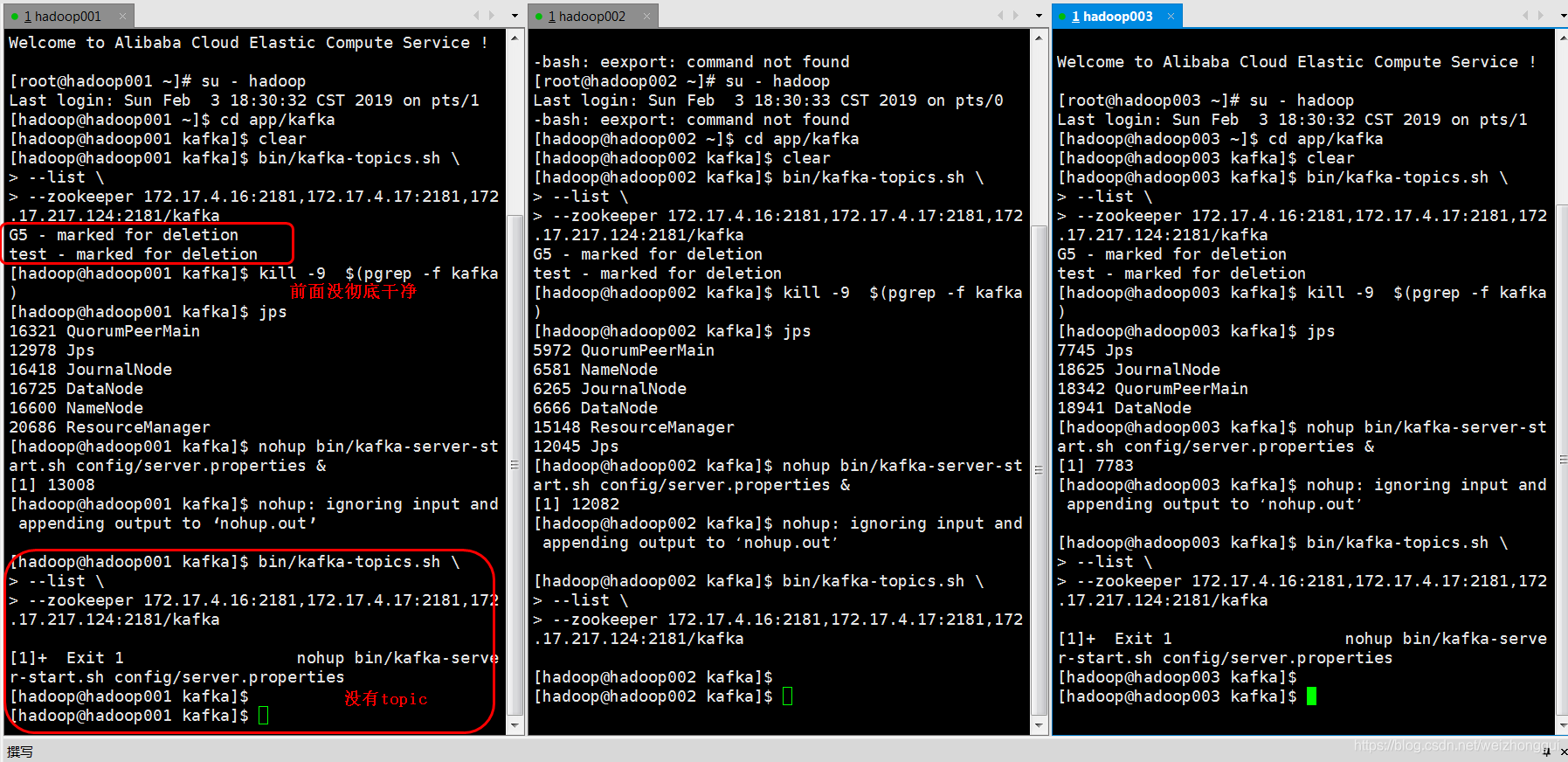Click the line '7745 Jps'
This screenshot has width=1568, height=762.
pos(1095,350)
